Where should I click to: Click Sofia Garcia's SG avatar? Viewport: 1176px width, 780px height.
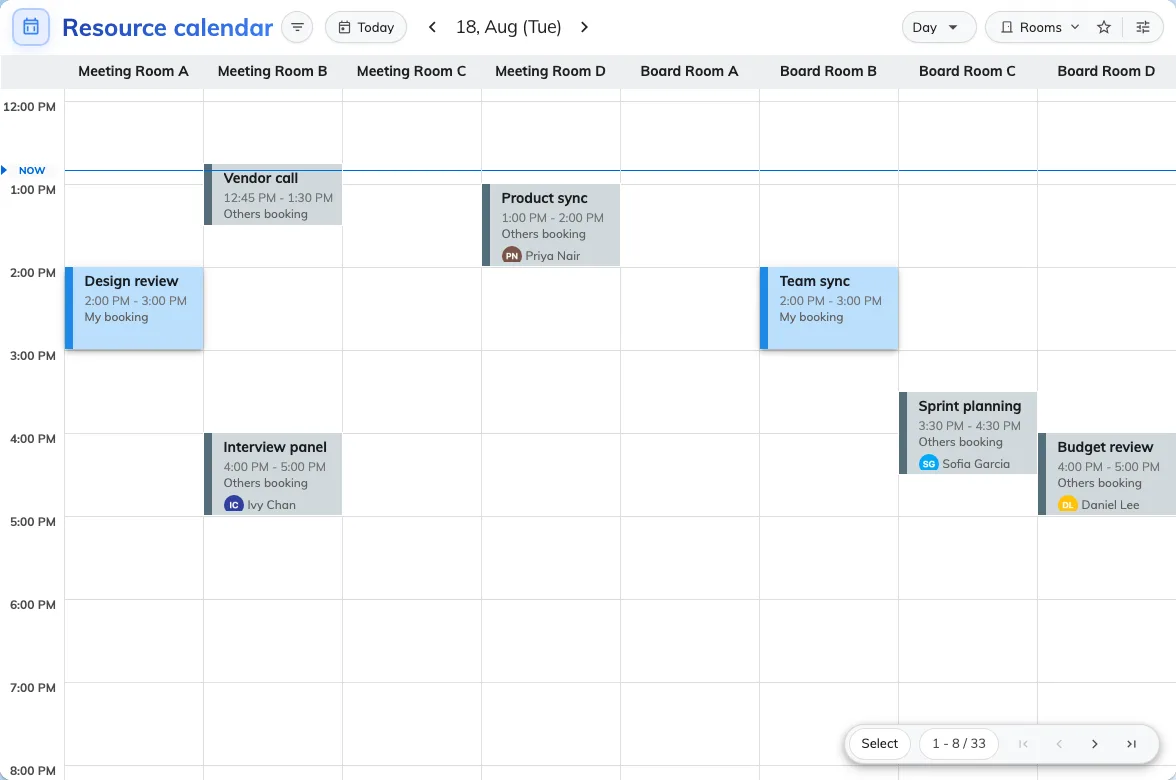click(928, 464)
